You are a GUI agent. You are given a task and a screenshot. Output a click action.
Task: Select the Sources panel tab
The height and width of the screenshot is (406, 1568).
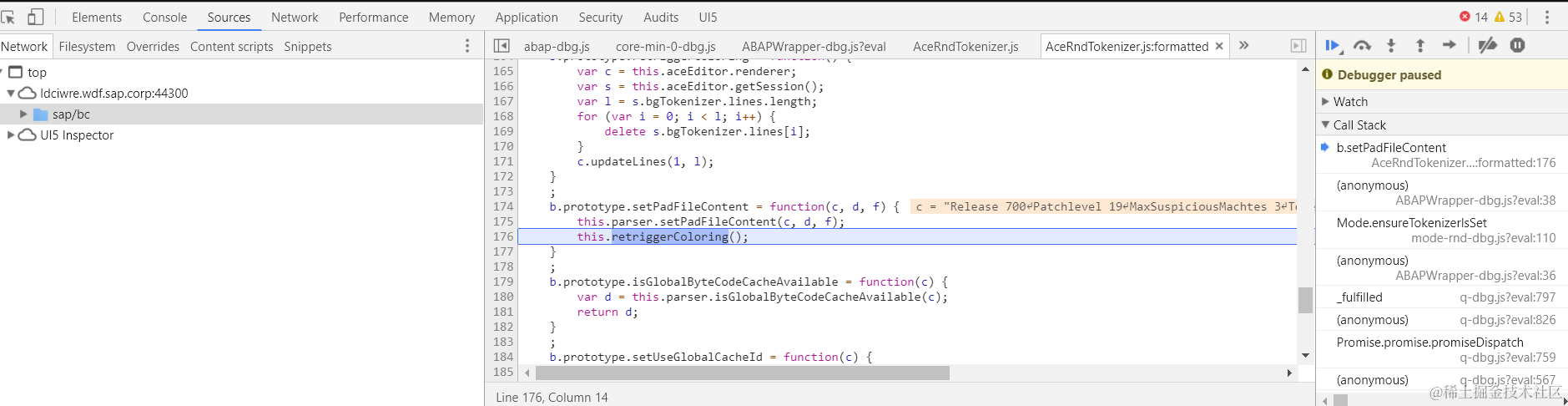tap(229, 17)
